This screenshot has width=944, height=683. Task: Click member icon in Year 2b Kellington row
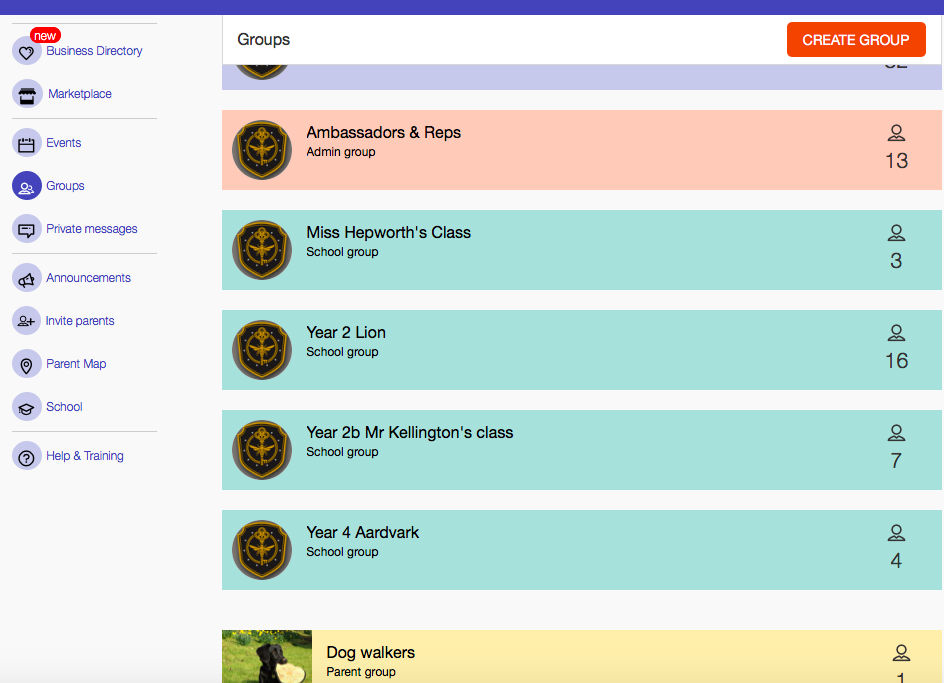(x=896, y=432)
